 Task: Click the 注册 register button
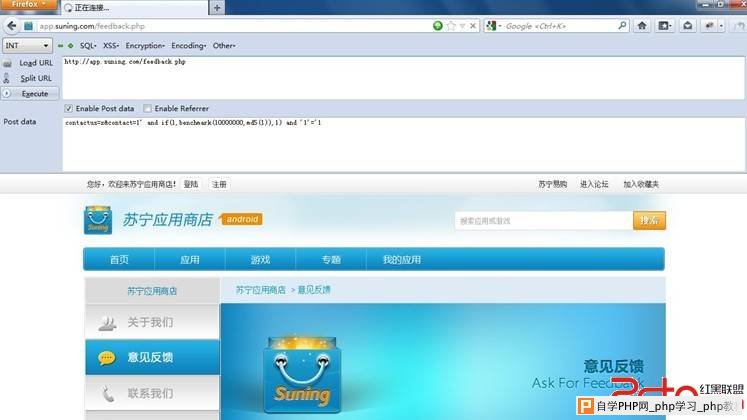(x=219, y=184)
